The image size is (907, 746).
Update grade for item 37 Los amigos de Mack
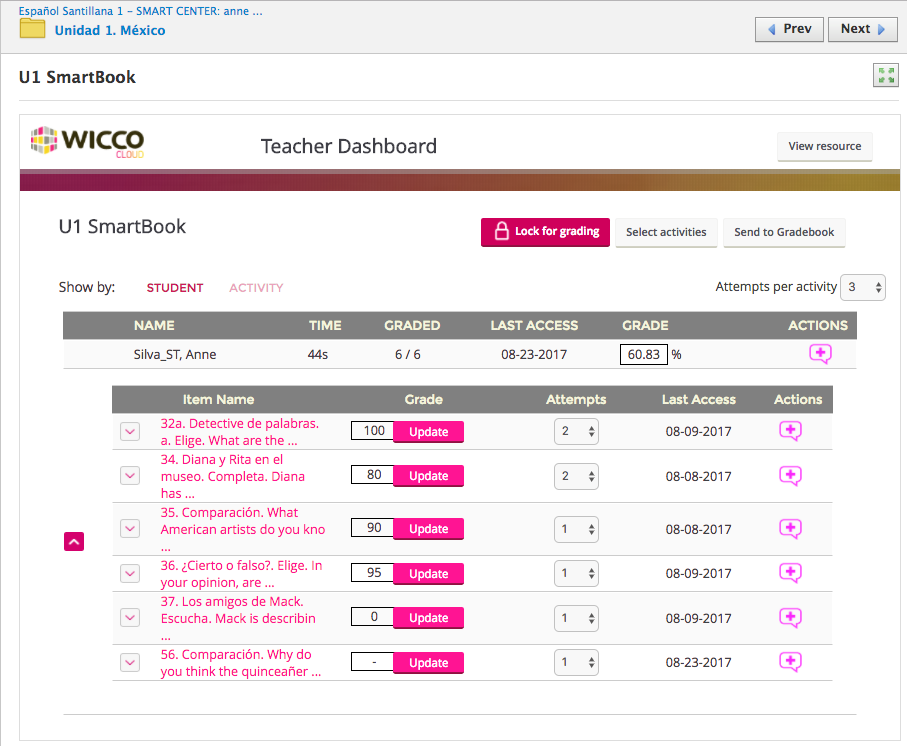429,618
